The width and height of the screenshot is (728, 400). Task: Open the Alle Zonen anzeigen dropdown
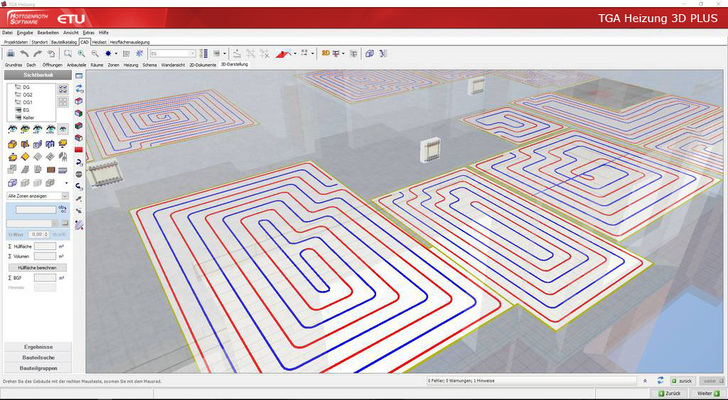tap(38, 196)
